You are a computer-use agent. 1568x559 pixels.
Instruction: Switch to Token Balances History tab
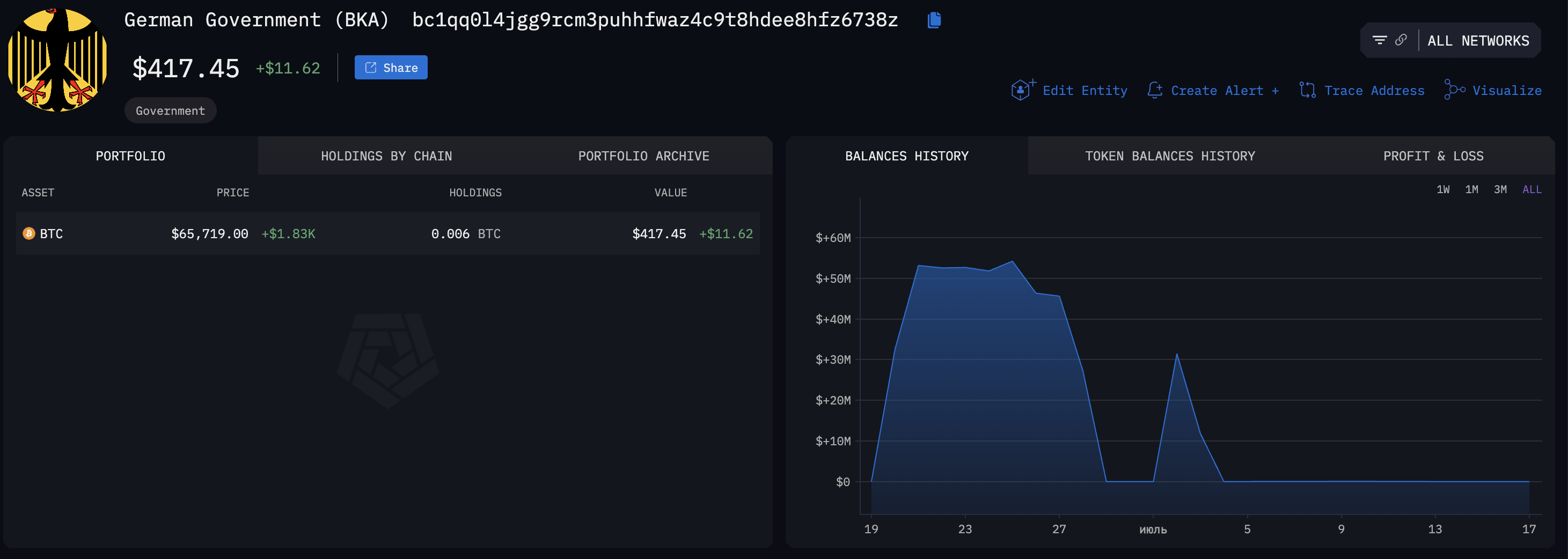click(x=1169, y=156)
